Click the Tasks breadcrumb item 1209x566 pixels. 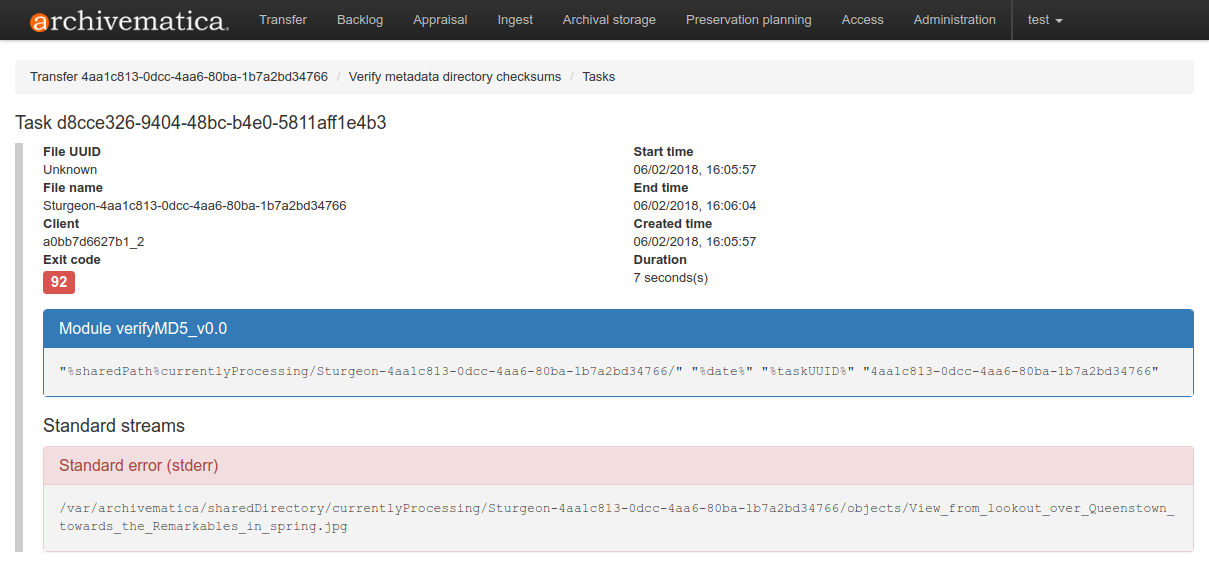[x=598, y=77]
